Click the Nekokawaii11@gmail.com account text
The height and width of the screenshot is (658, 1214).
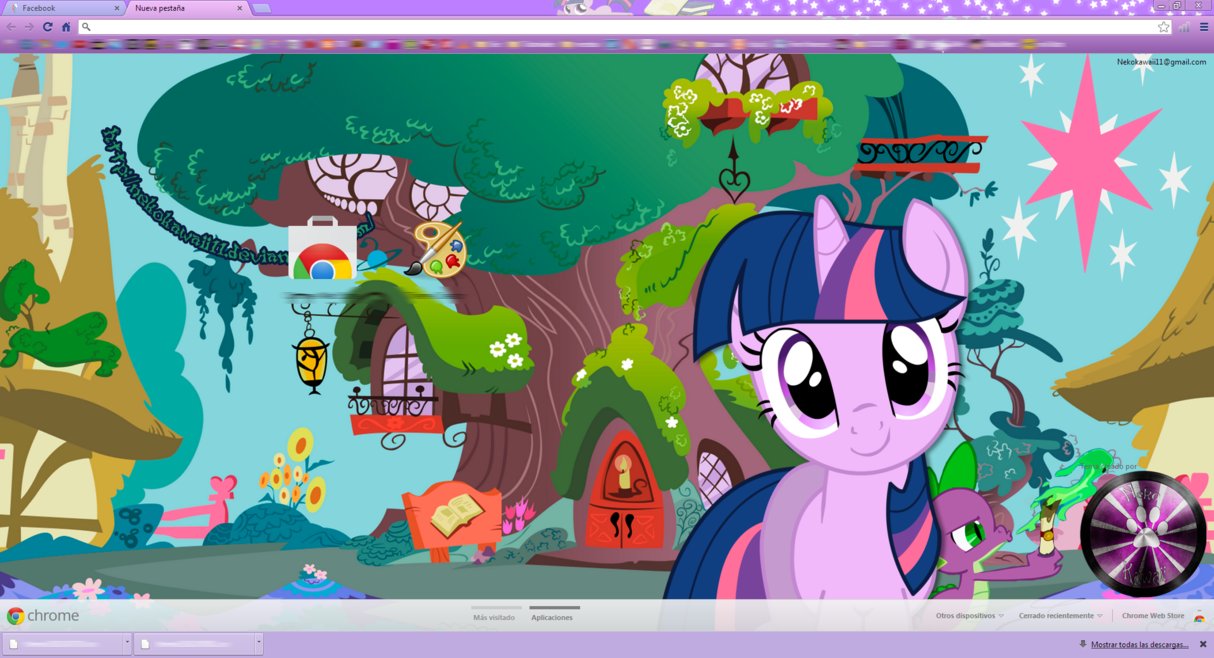pyautogui.click(x=1161, y=62)
